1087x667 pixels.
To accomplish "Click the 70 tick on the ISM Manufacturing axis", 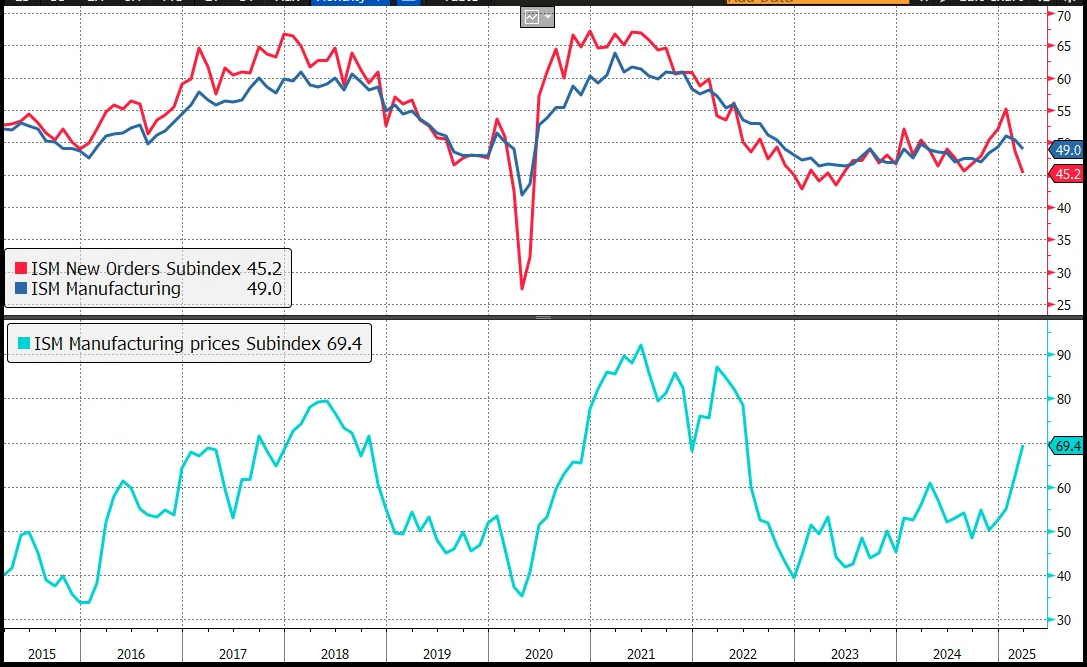I will 1064,15.
